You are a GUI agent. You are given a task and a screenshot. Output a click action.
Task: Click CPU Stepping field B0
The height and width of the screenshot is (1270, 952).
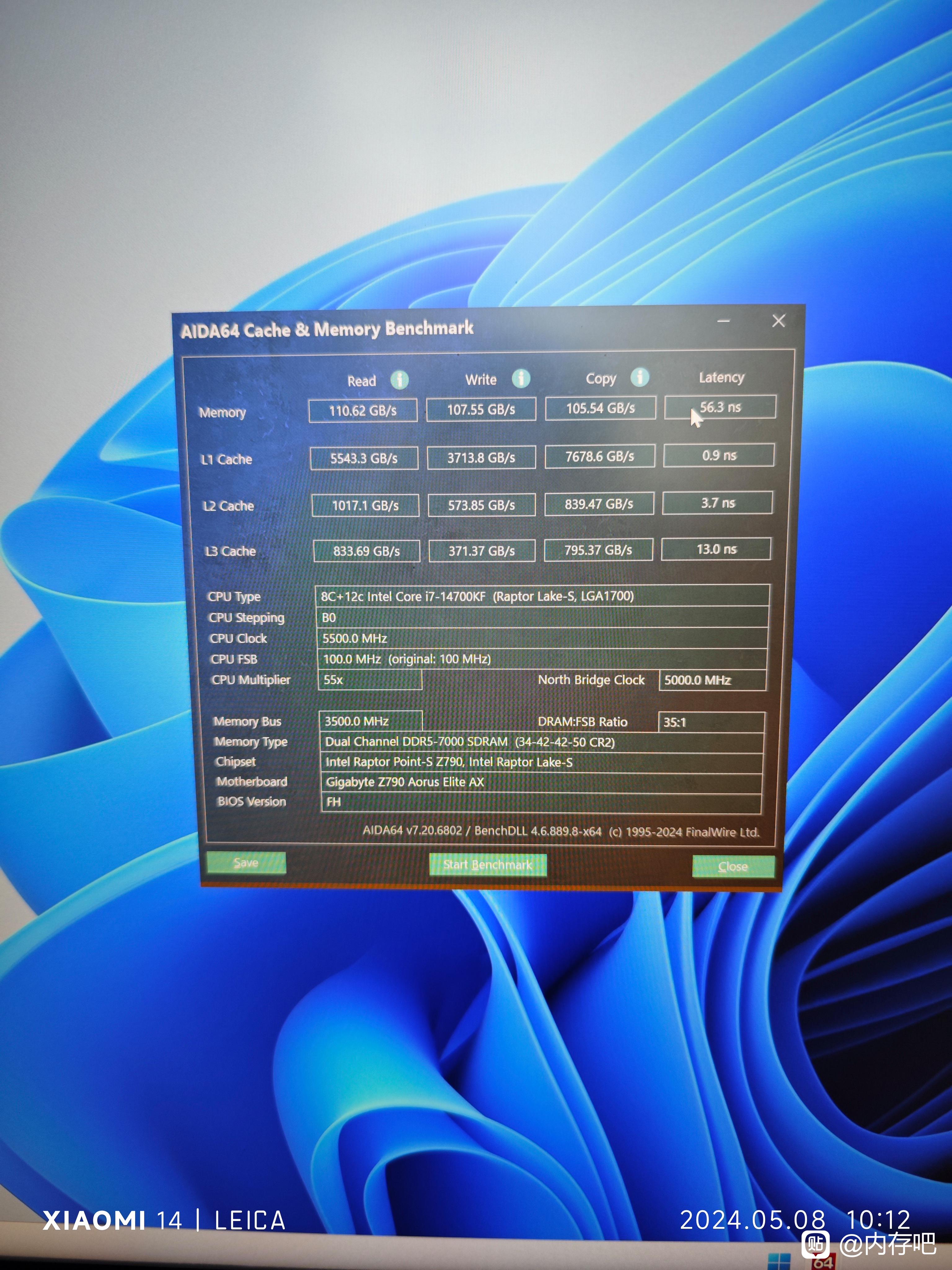542,618
